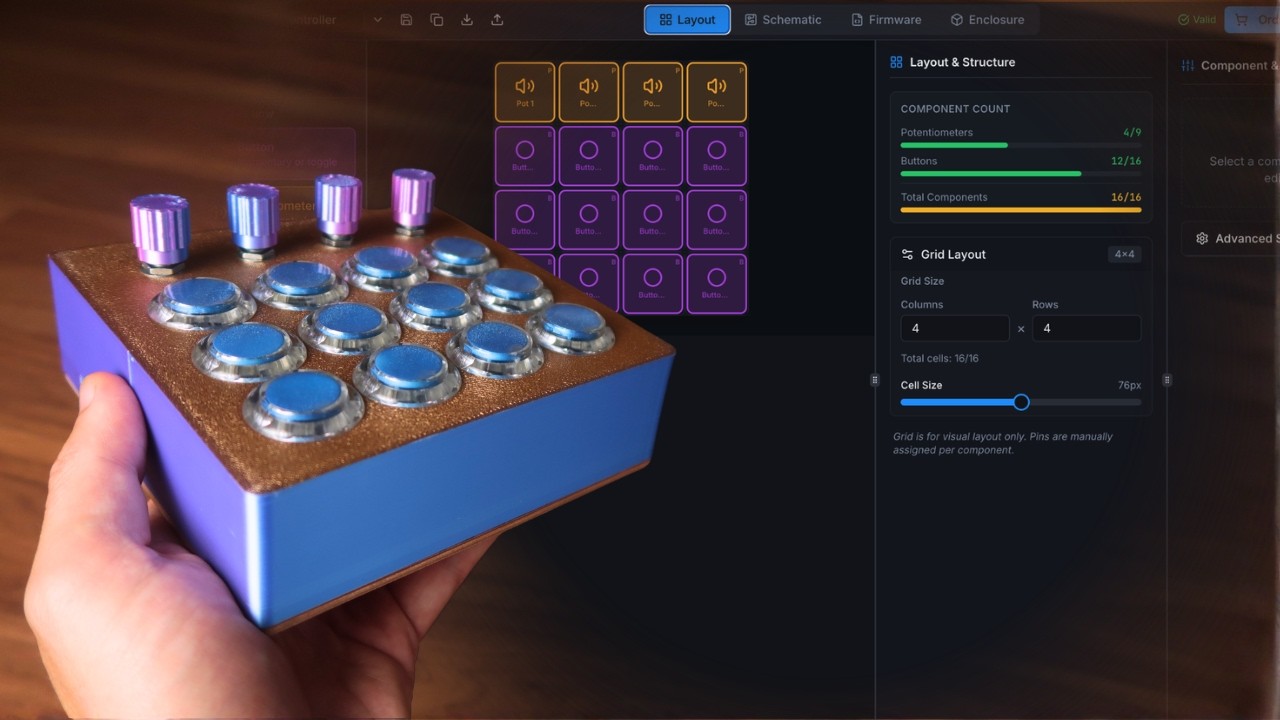
Task: Select the last button cell in bottom row
Action: [717, 284]
